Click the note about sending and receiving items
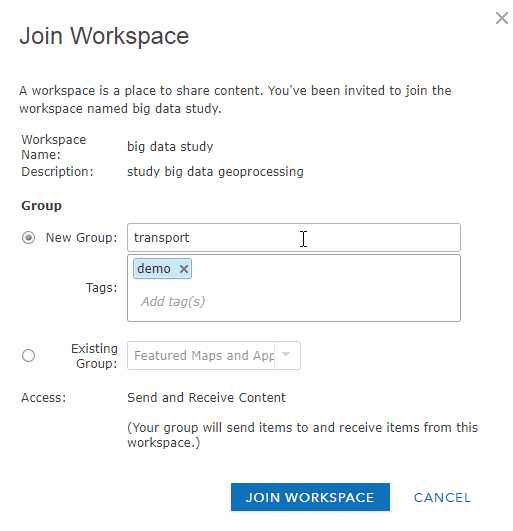 pyautogui.click(x=302, y=435)
